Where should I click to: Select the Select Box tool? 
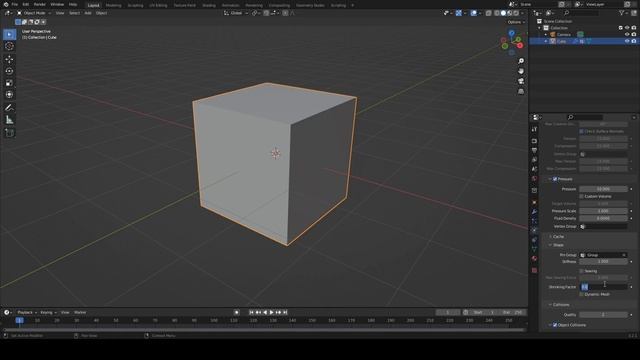pos(9,34)
